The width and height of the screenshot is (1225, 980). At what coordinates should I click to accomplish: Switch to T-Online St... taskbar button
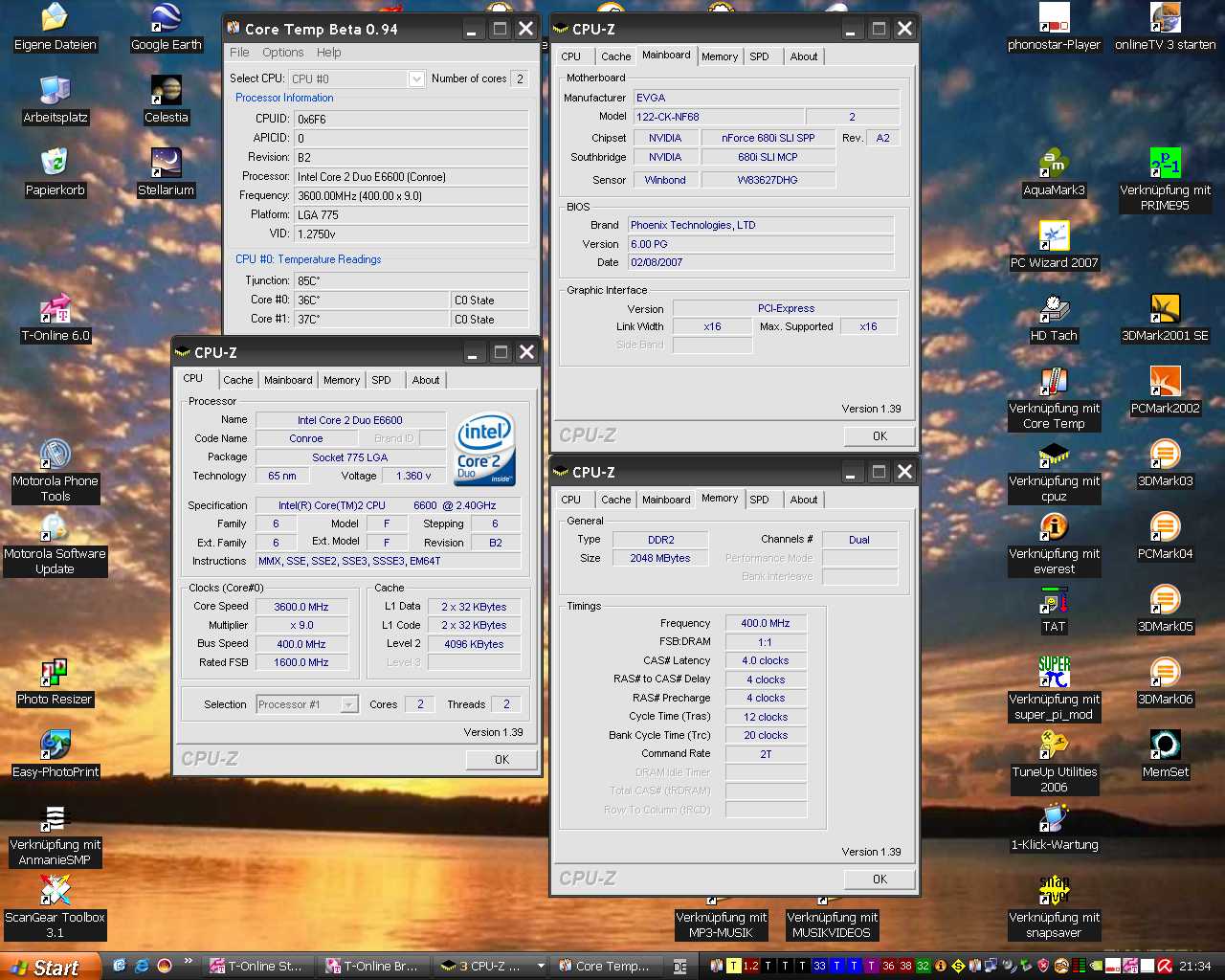tap(260, 966)
